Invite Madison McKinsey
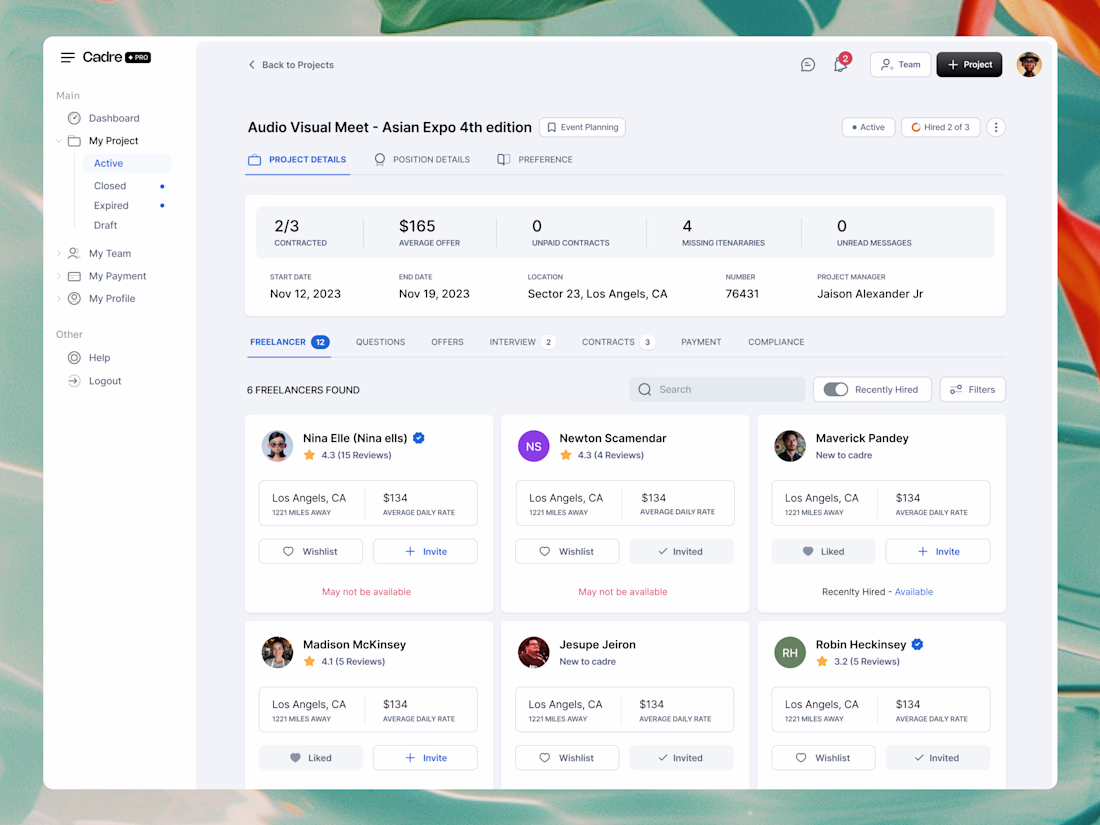Image resolution: width=1100 pixels, height=825 pixels. pyautogui.click(x=425, y=758)
